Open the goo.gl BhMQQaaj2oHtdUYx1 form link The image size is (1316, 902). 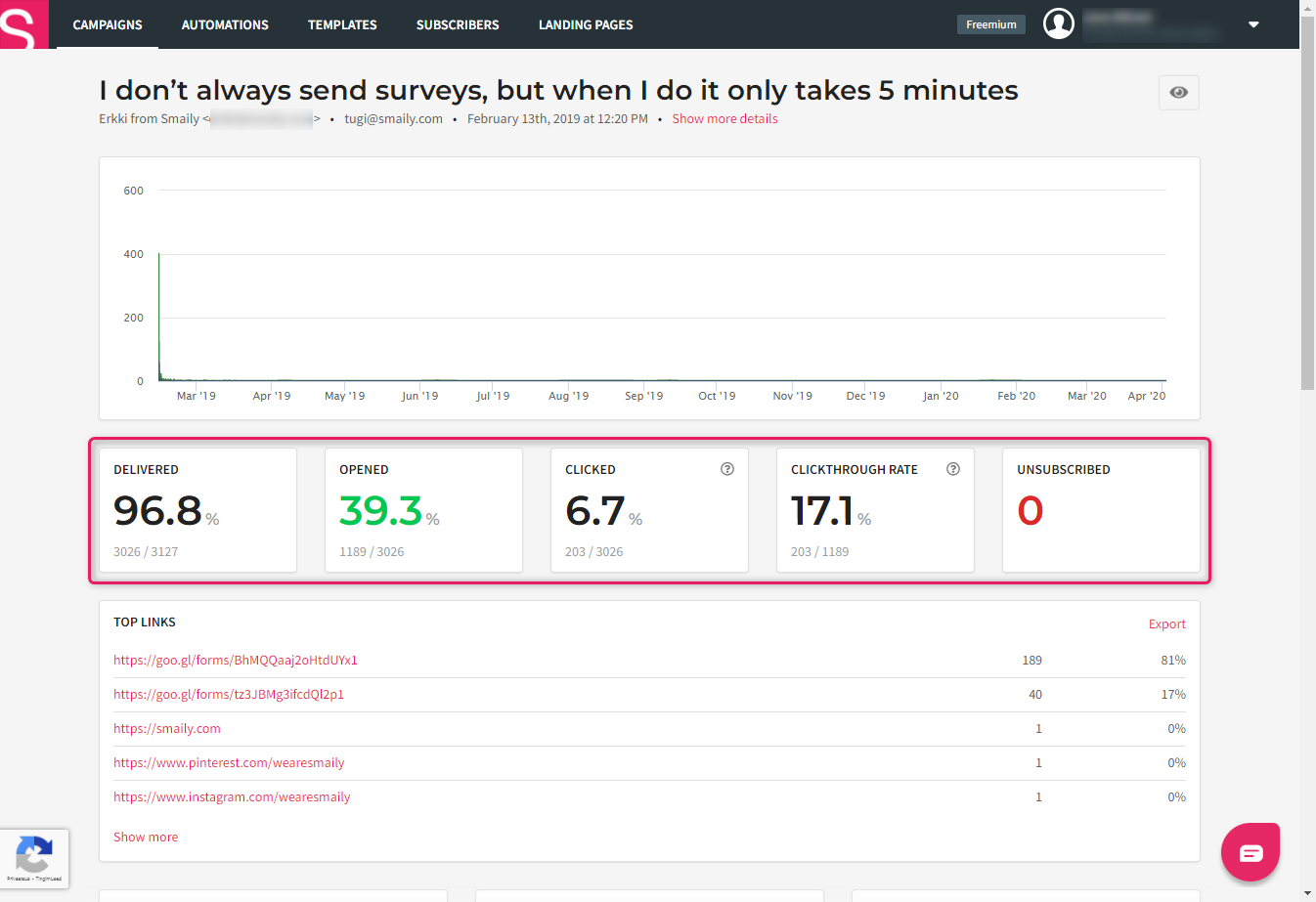click(236, 660)
